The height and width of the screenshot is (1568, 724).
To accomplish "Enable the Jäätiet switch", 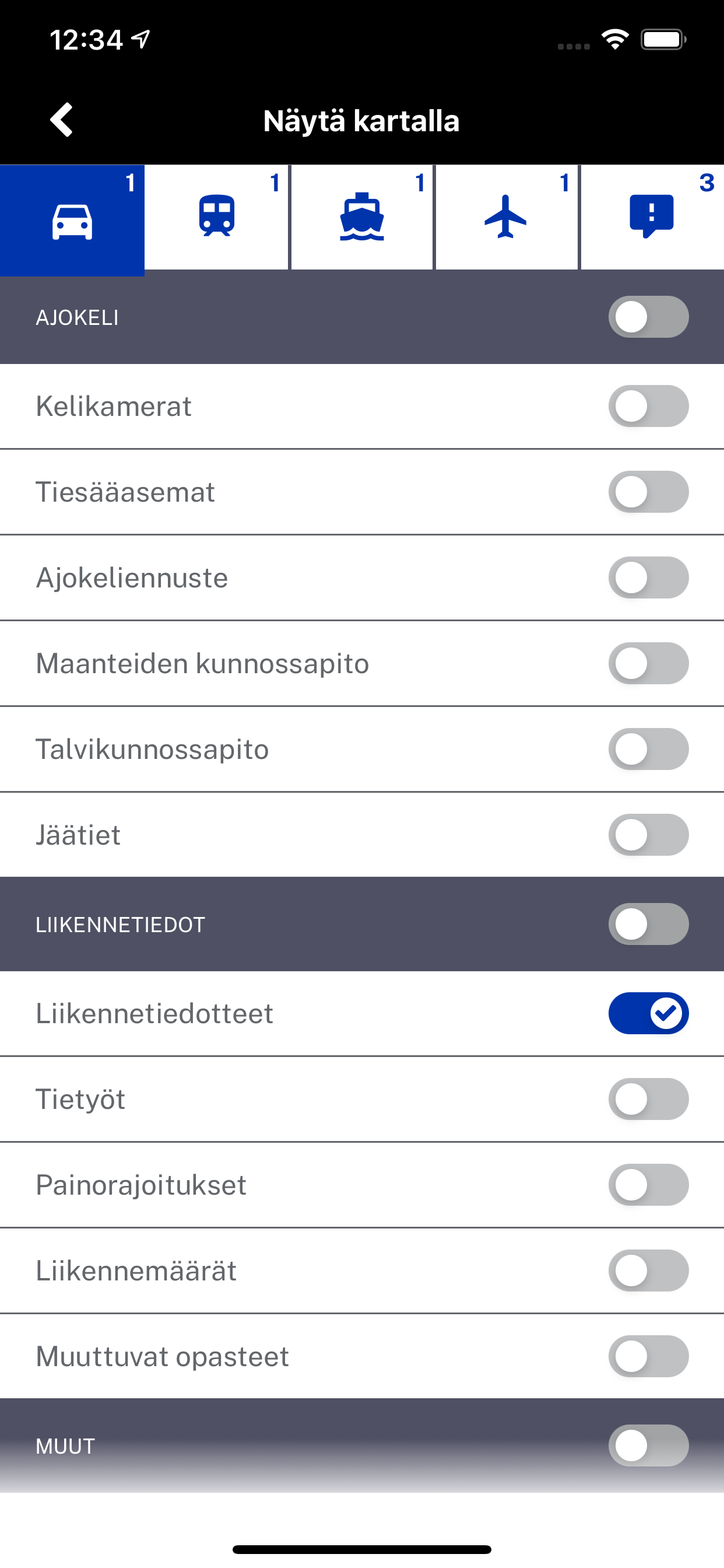I will click(649, 835).
